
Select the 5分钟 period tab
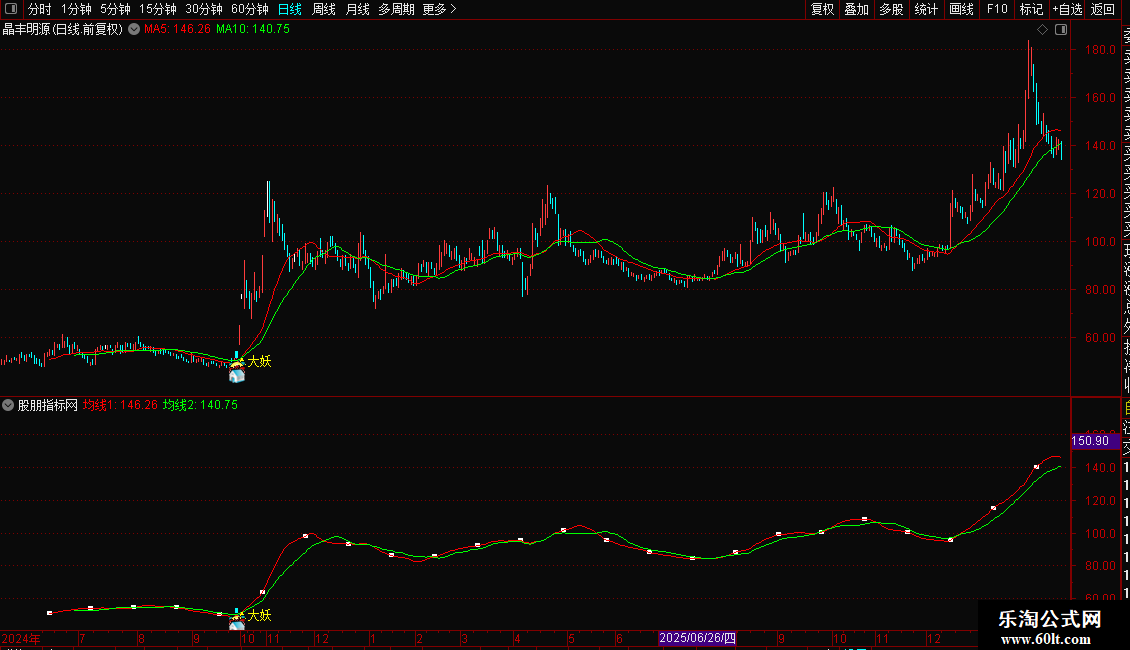pyautogui.click(x=115, y=9)
